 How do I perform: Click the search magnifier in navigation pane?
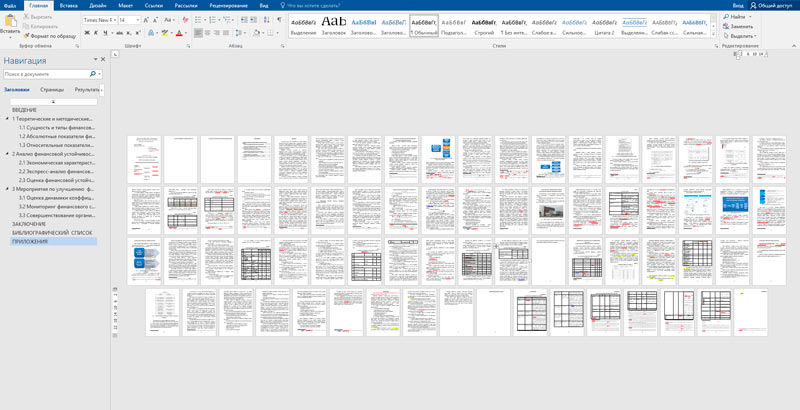pyautogui.click(x=92, y=74)
